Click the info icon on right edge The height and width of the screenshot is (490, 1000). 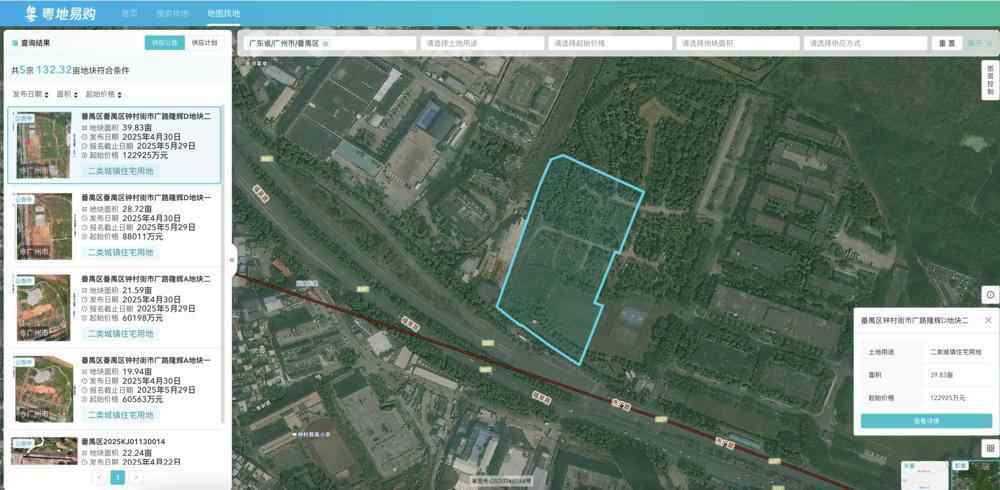(x=989, y=295)
